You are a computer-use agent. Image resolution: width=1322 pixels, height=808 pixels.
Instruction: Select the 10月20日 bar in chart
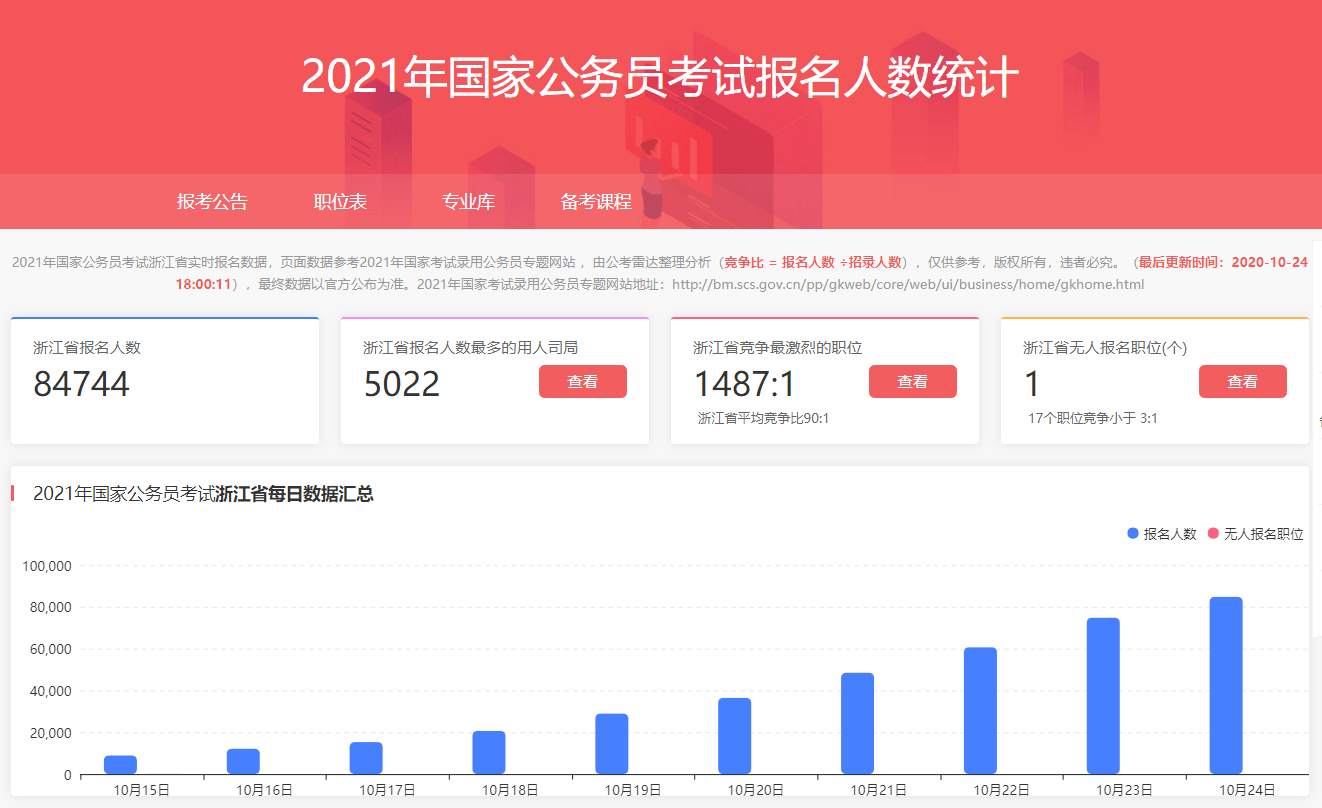(x=735, y=736)
